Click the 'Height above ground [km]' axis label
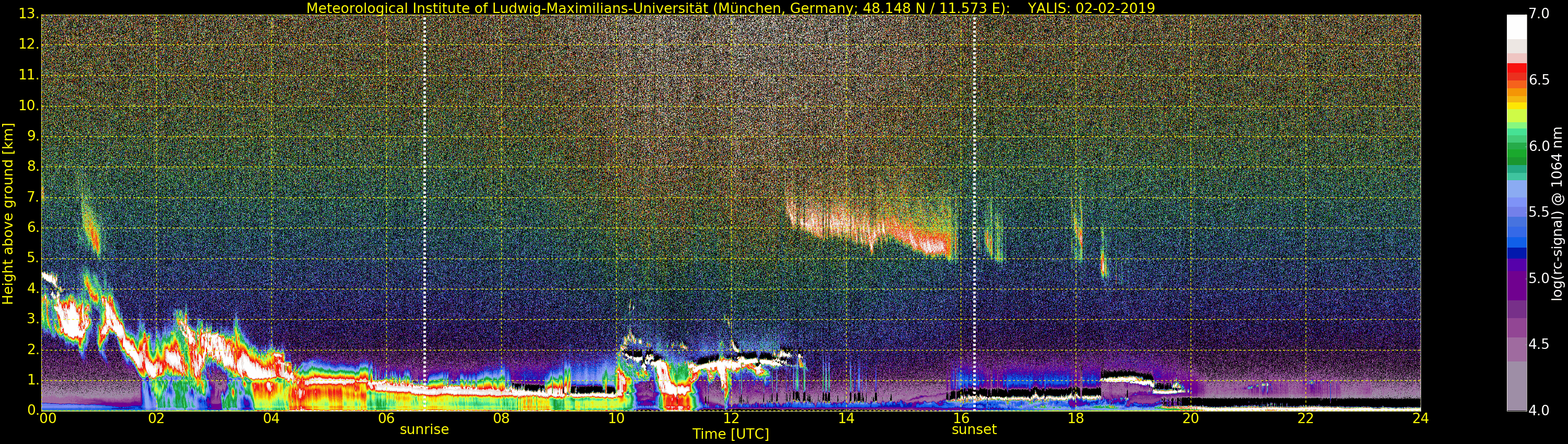 point(8,214)
